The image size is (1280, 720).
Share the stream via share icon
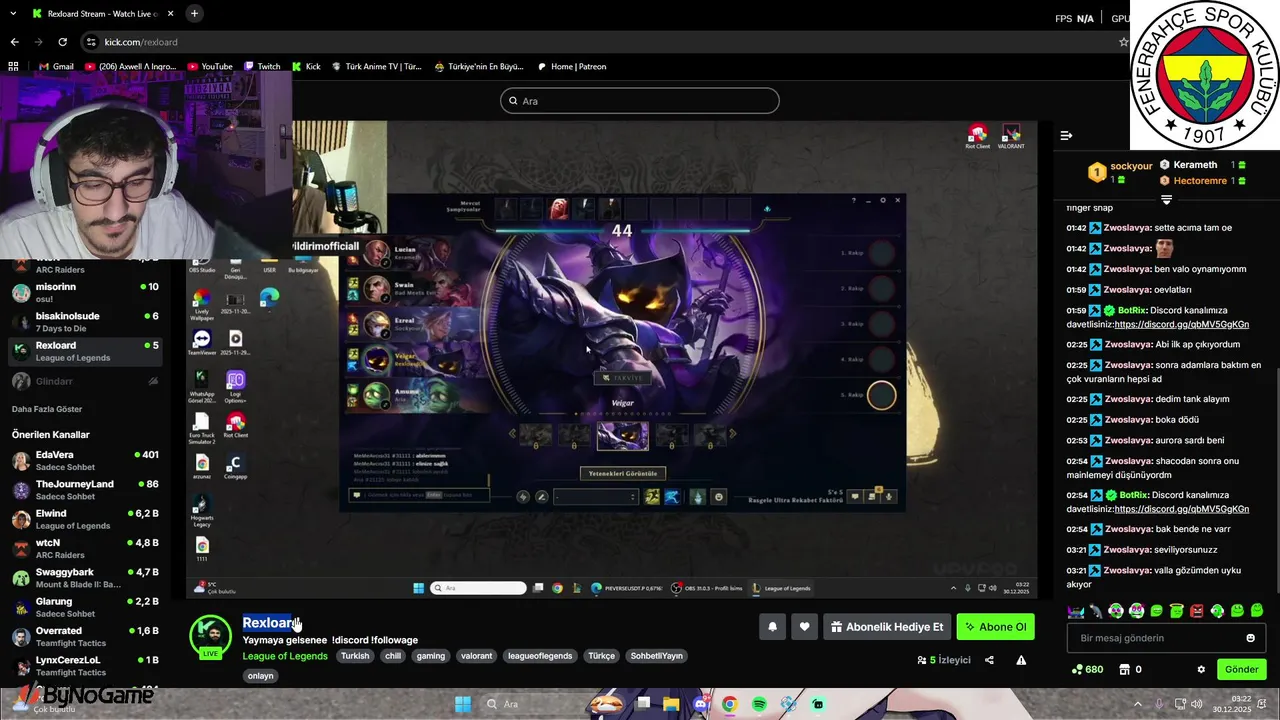click(x=989, y=660)
